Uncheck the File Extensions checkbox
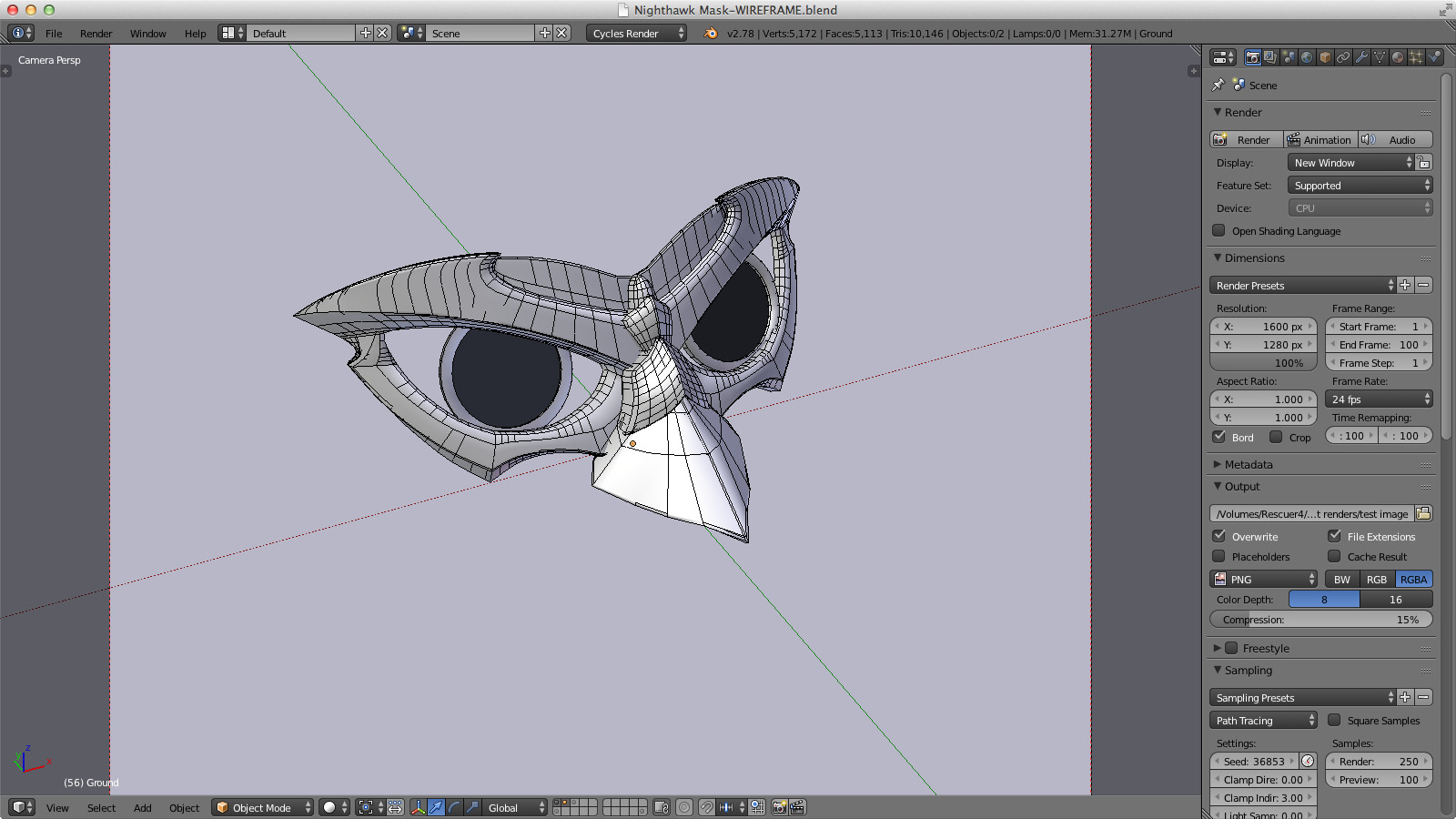Image resolution: width=1456 pixels, height=819 pixels. 1334,536
